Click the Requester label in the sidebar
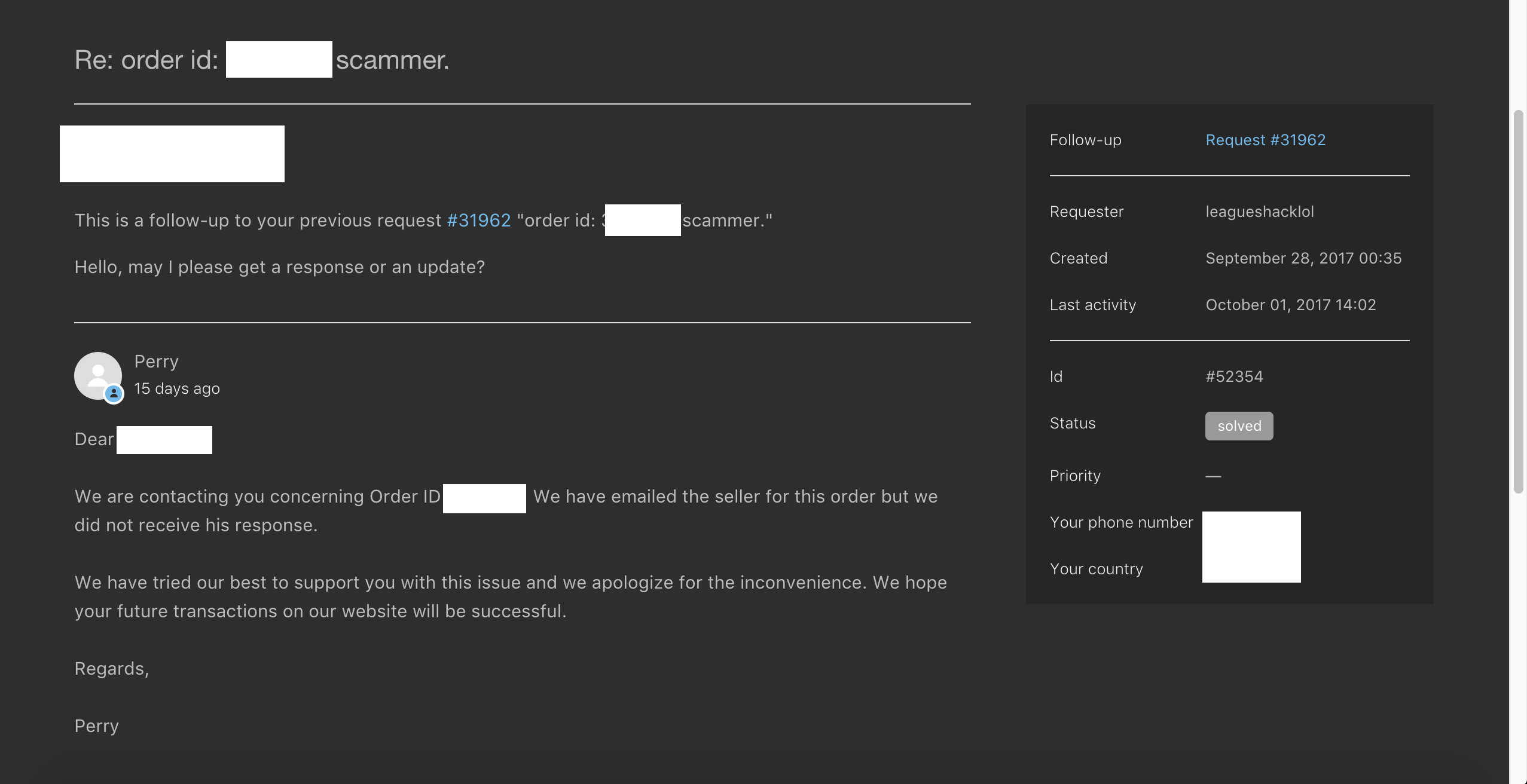This screenshot has height=784, width=1527. [x=1086, y=212]
